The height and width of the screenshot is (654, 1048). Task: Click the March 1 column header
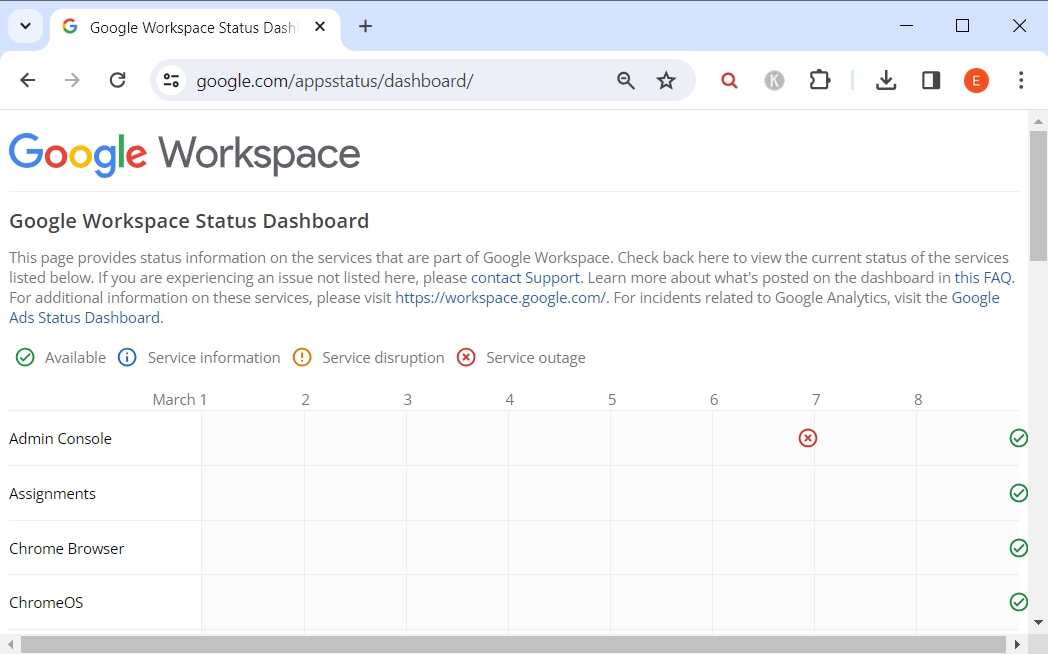(180, 399)
